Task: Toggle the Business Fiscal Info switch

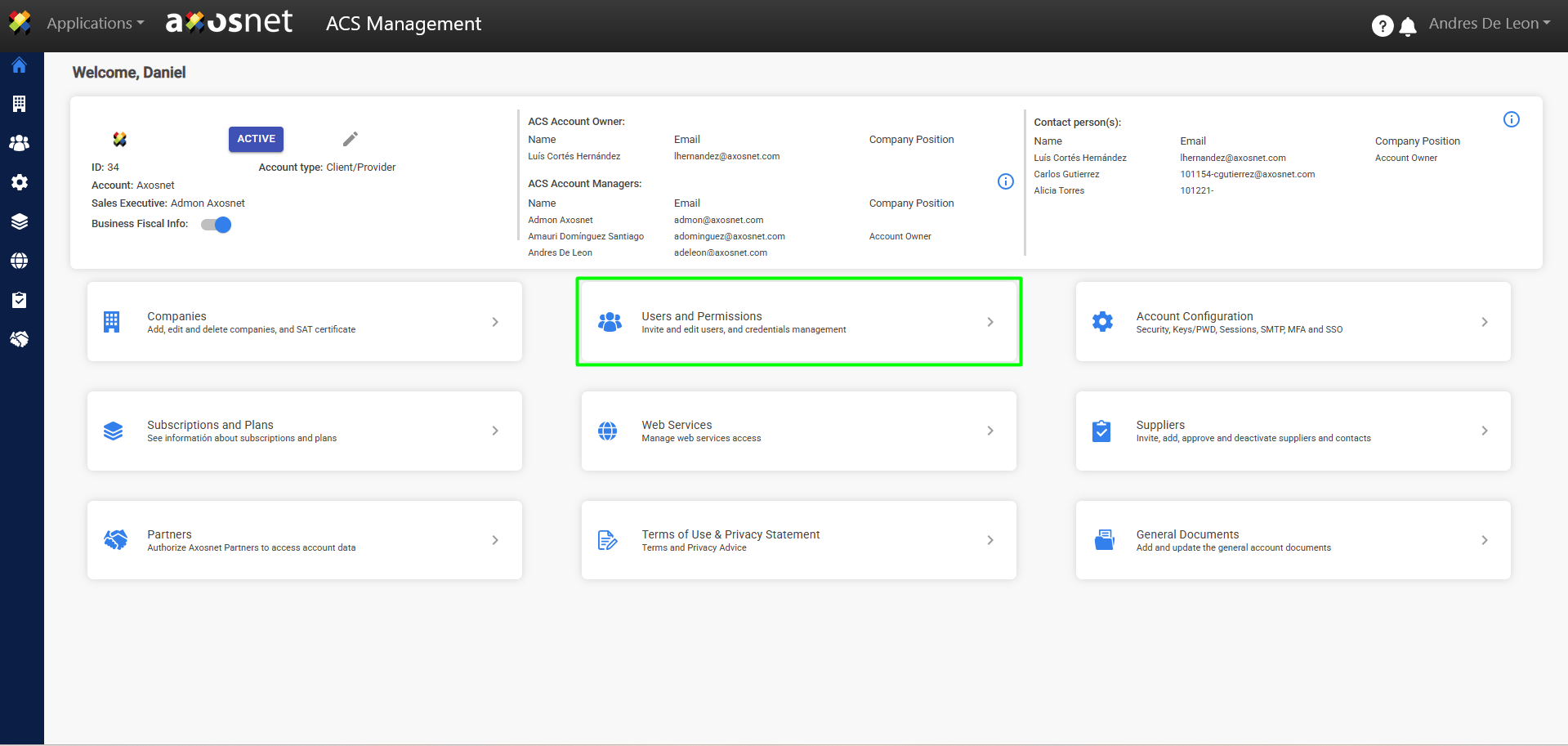Action: tap(217, 225)
